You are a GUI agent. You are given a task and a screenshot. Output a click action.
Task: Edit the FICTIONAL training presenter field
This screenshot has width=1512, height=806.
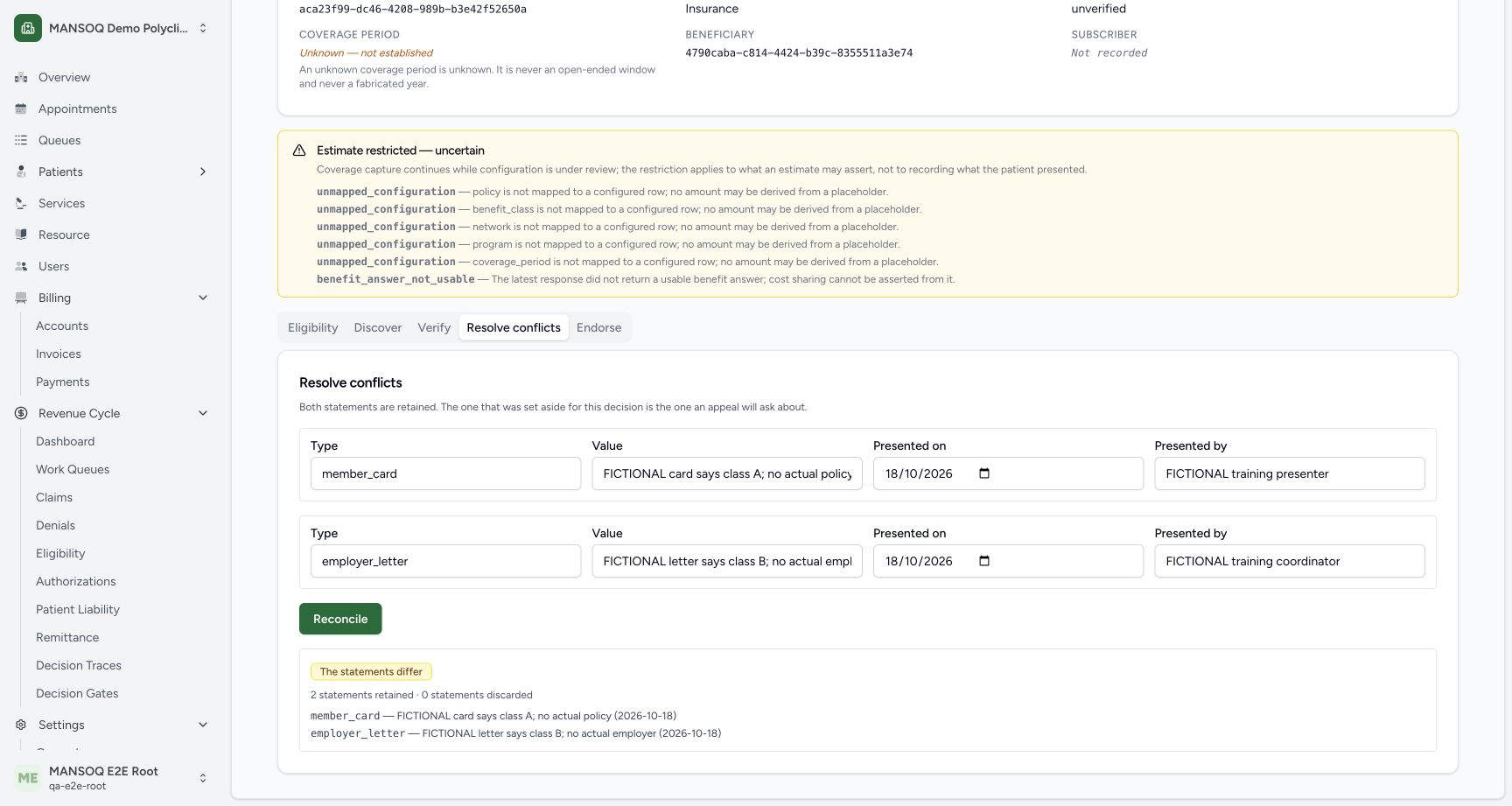click(x=1290, y=473)
